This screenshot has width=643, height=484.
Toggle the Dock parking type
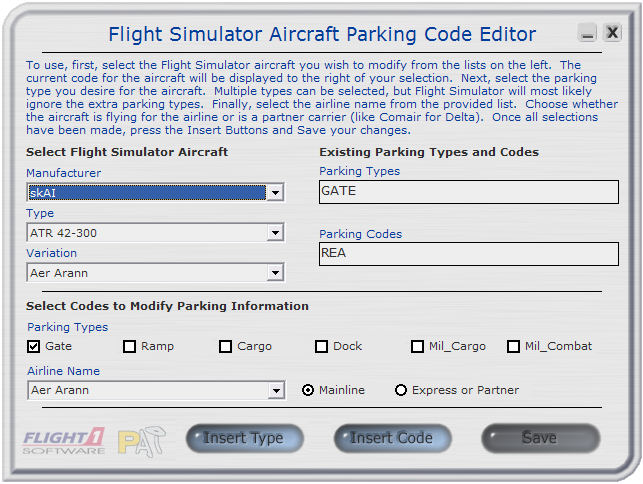point(321,347)
